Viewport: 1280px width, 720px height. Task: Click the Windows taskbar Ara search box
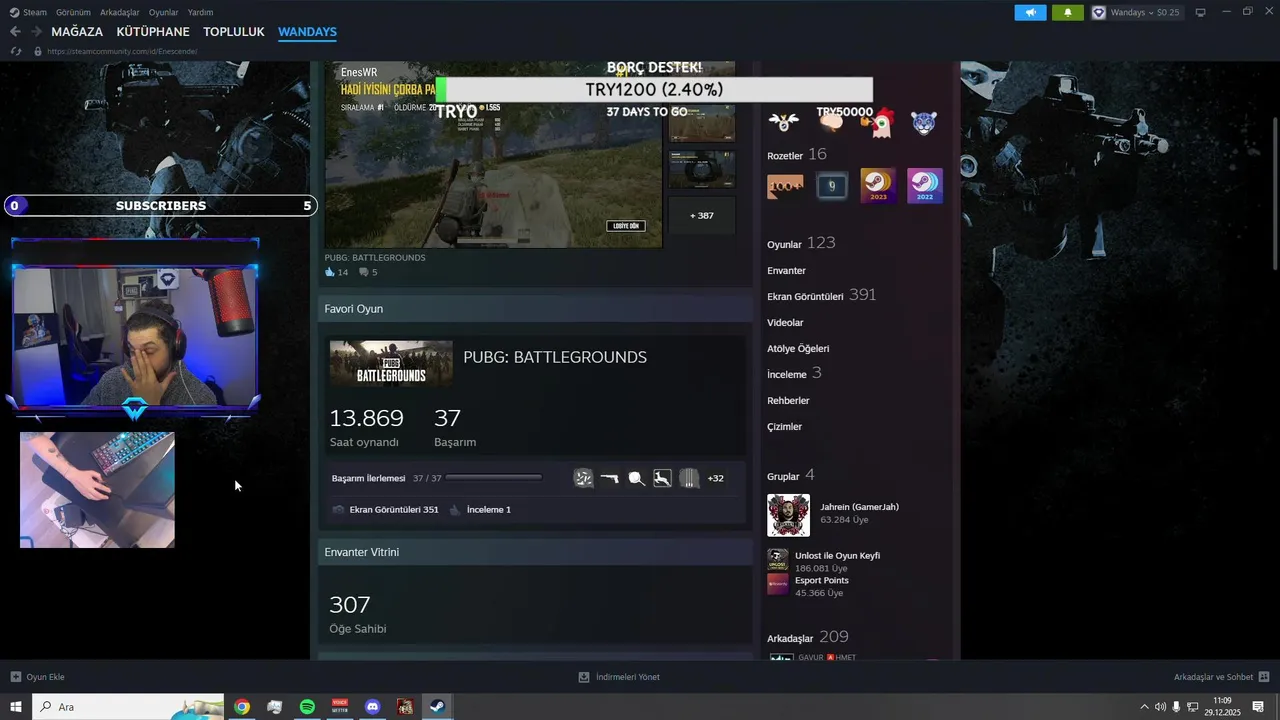[128, 707]
